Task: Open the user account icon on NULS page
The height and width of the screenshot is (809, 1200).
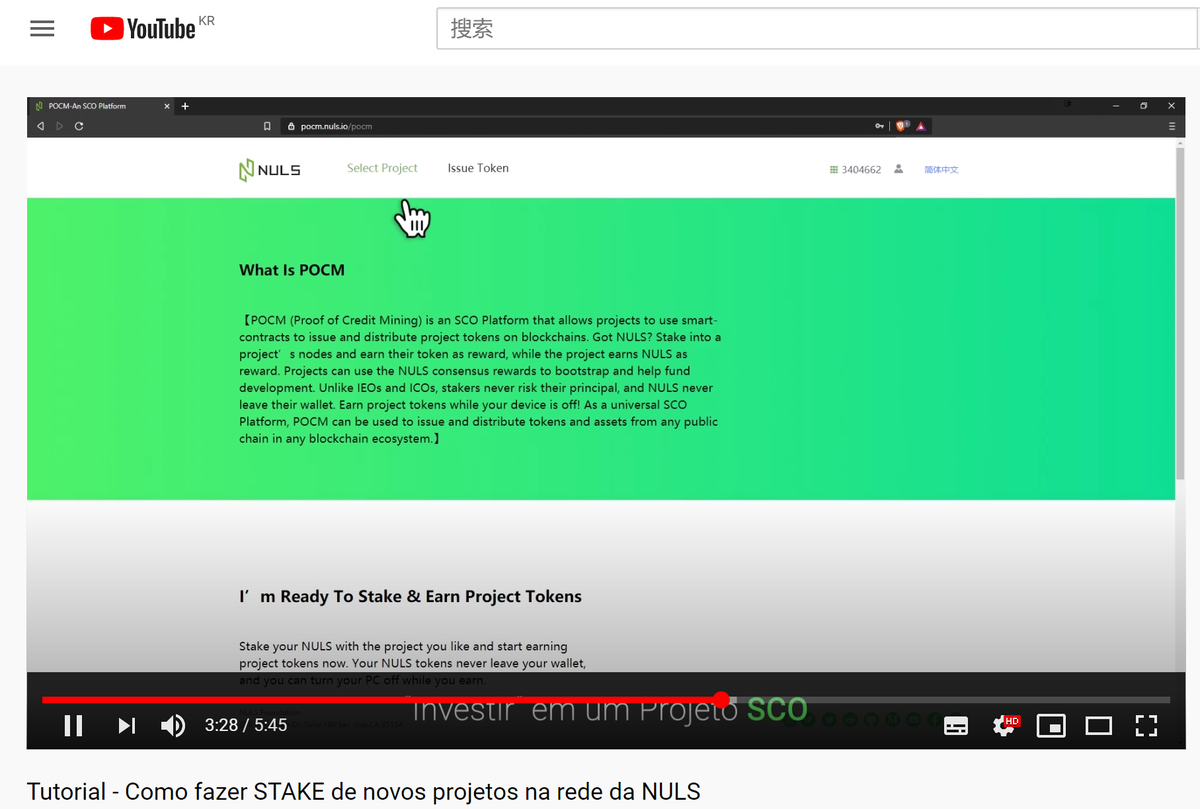Action: click(898, 169)
